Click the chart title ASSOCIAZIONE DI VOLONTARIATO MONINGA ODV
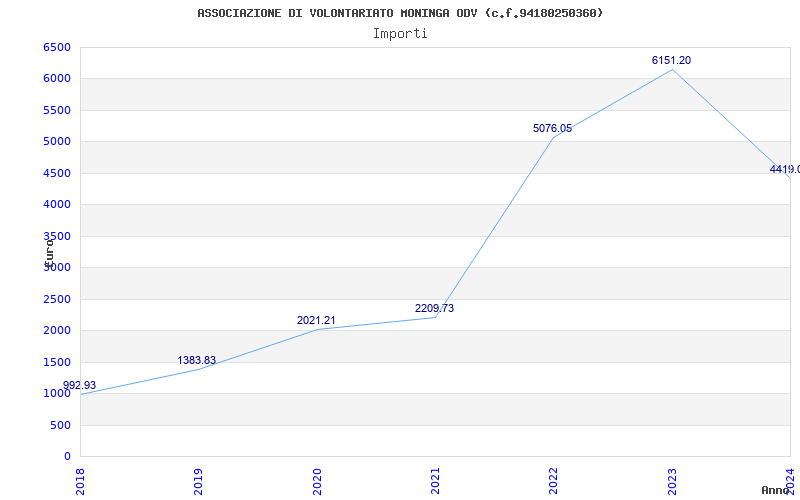 click(x=400, y=13)
